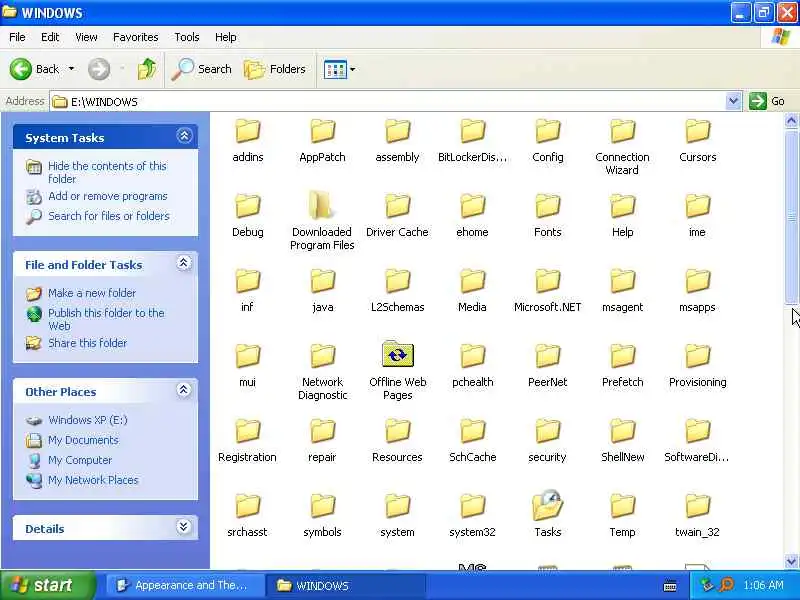Click the vertical scrollbar thumb
Viewport: 800px width, 600px height.
(791, 217)
